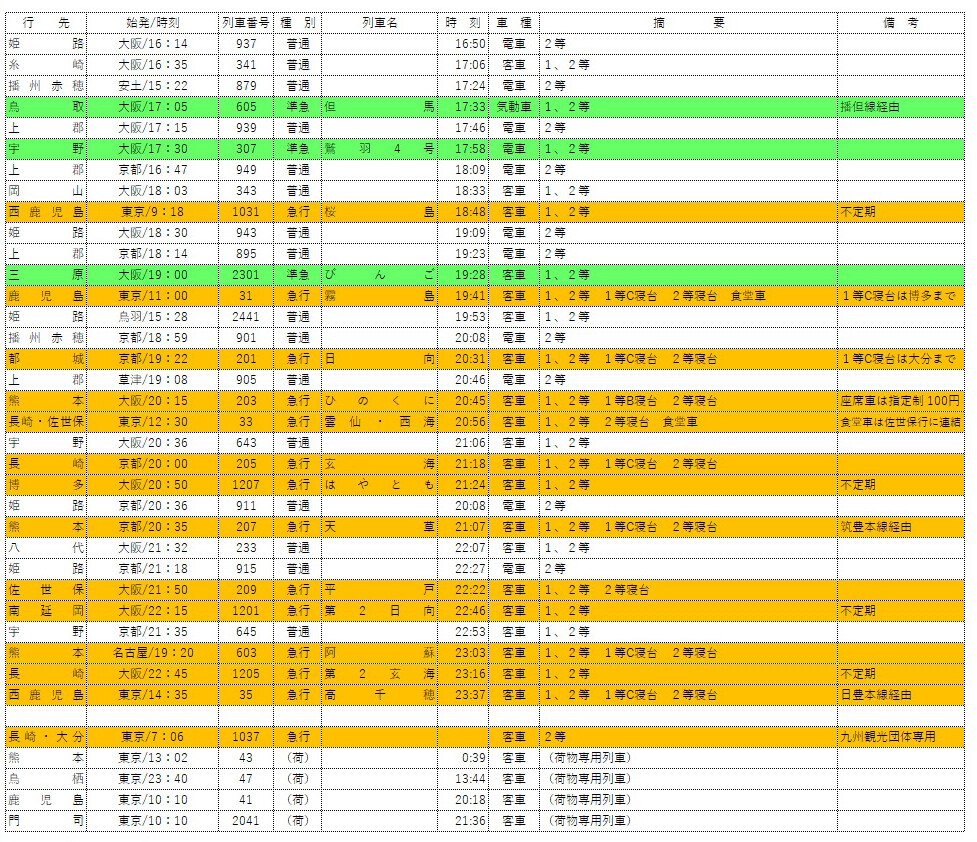Viewport: 977px width, 842px height.
Task: Select the 始発/時刻 column header
Action: pos(153,23)
